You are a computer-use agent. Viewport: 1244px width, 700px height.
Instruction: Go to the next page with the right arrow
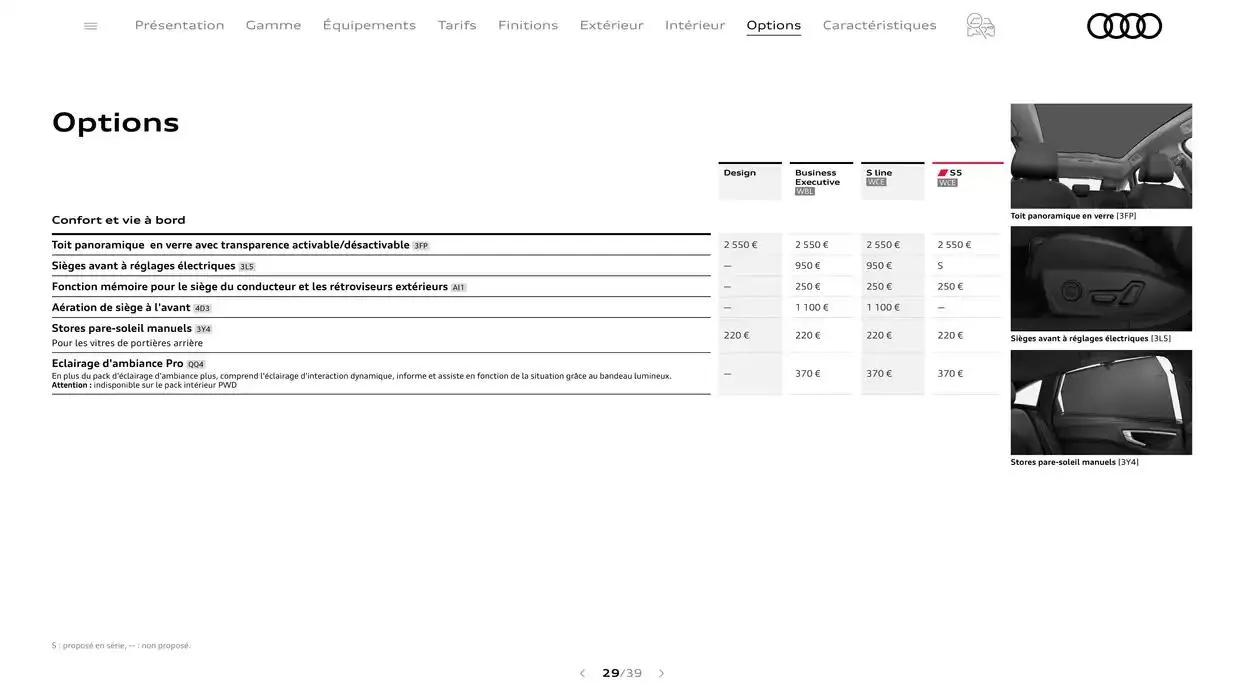(x=661, y=672)
